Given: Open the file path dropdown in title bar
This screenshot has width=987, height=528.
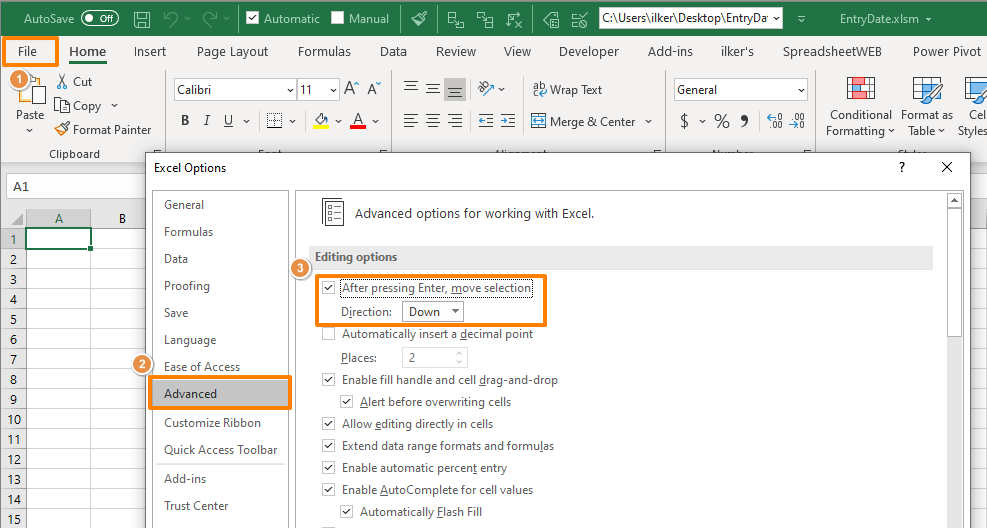Looking at the screenshot, I should [x=777, y=18].
